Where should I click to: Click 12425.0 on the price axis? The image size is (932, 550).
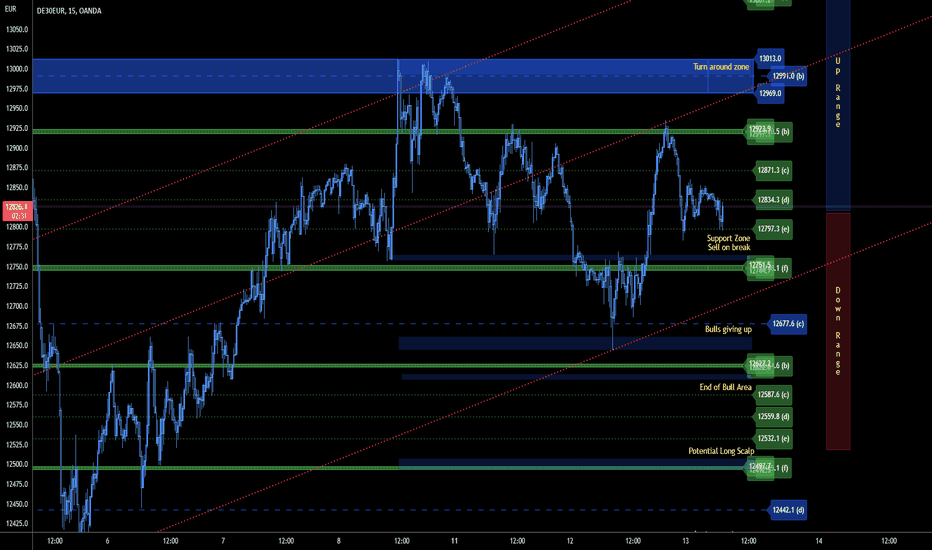click(17, 524)
